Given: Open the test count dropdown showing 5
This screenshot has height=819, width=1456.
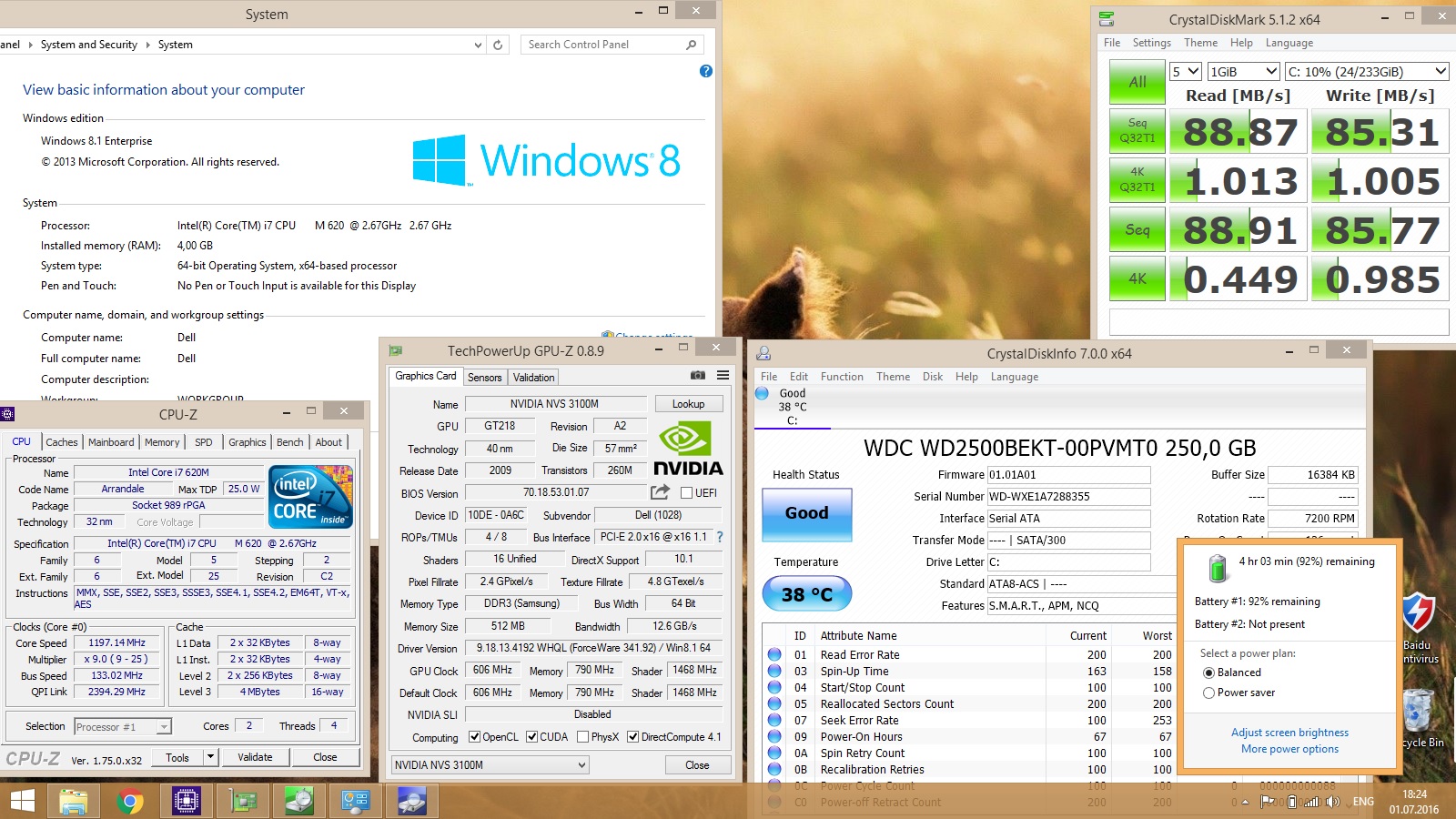Looking at the screenshot, I should click(x=1186, y=72).
